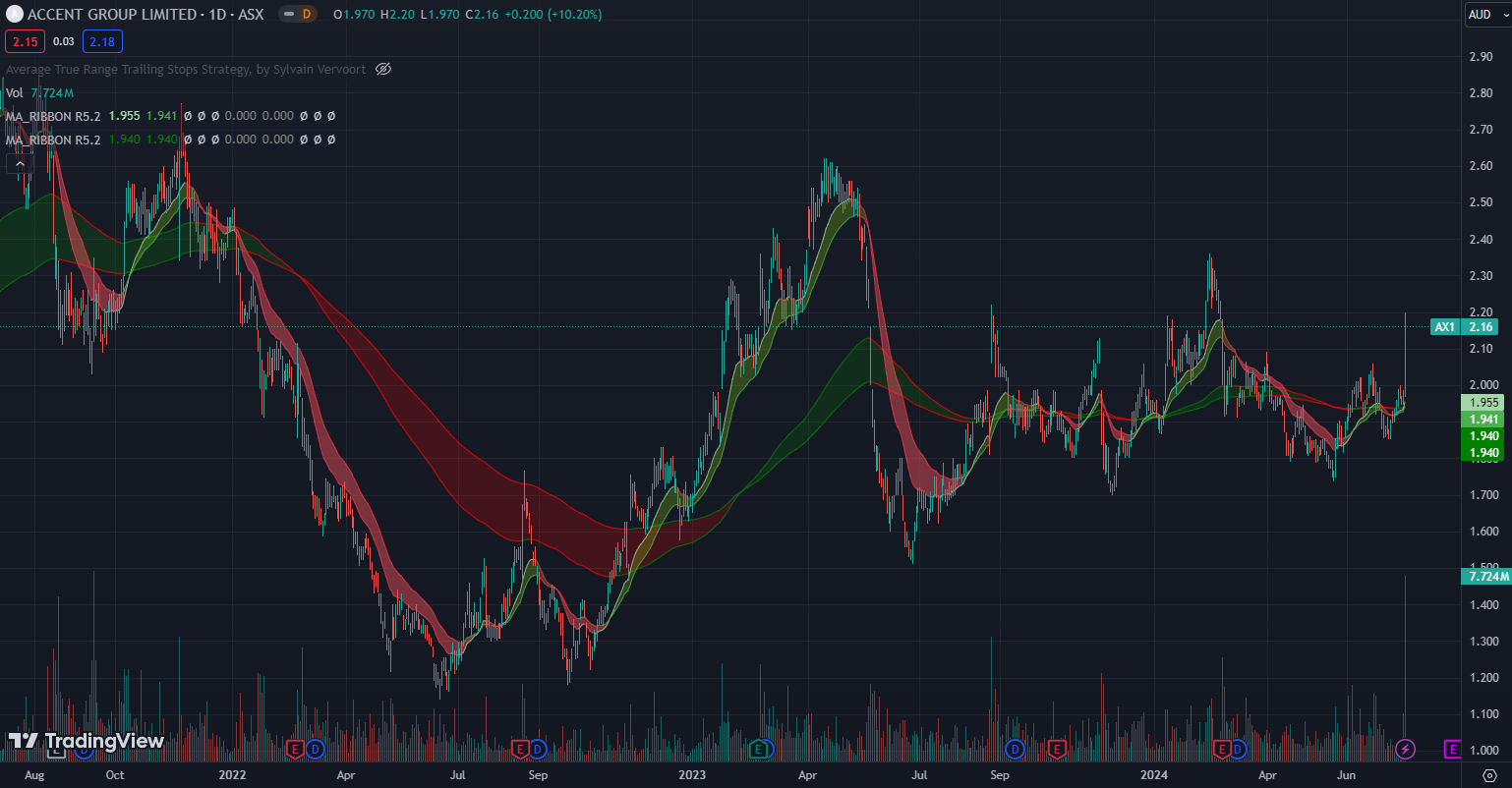1512x788 pixels.
Task: Select the top MA_RIBBON R5.2 indicator legend
Action: pyautogui.click(x=53, y=116)
